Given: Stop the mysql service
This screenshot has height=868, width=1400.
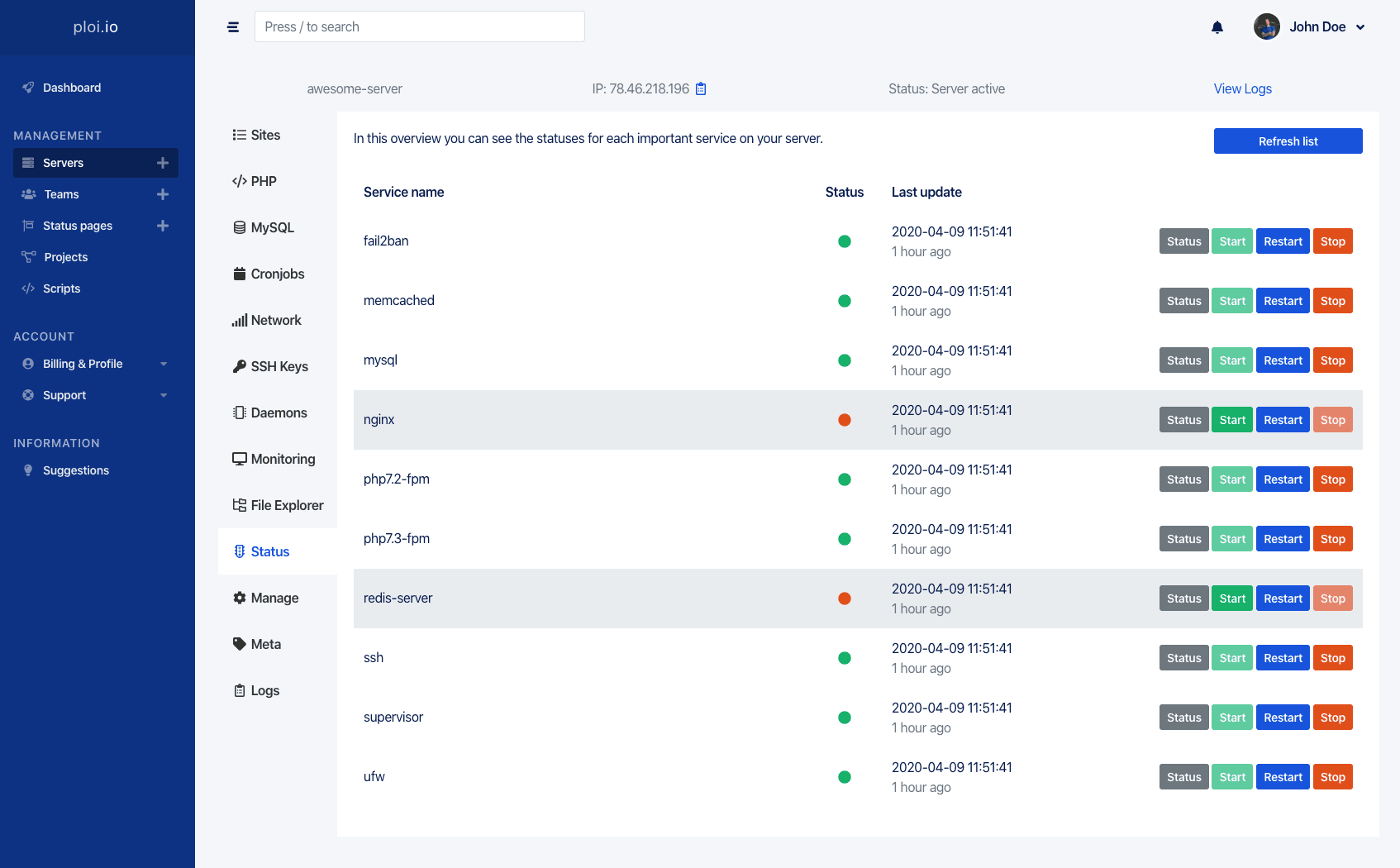Looking at the screenshot, I should coord(1332,360).
